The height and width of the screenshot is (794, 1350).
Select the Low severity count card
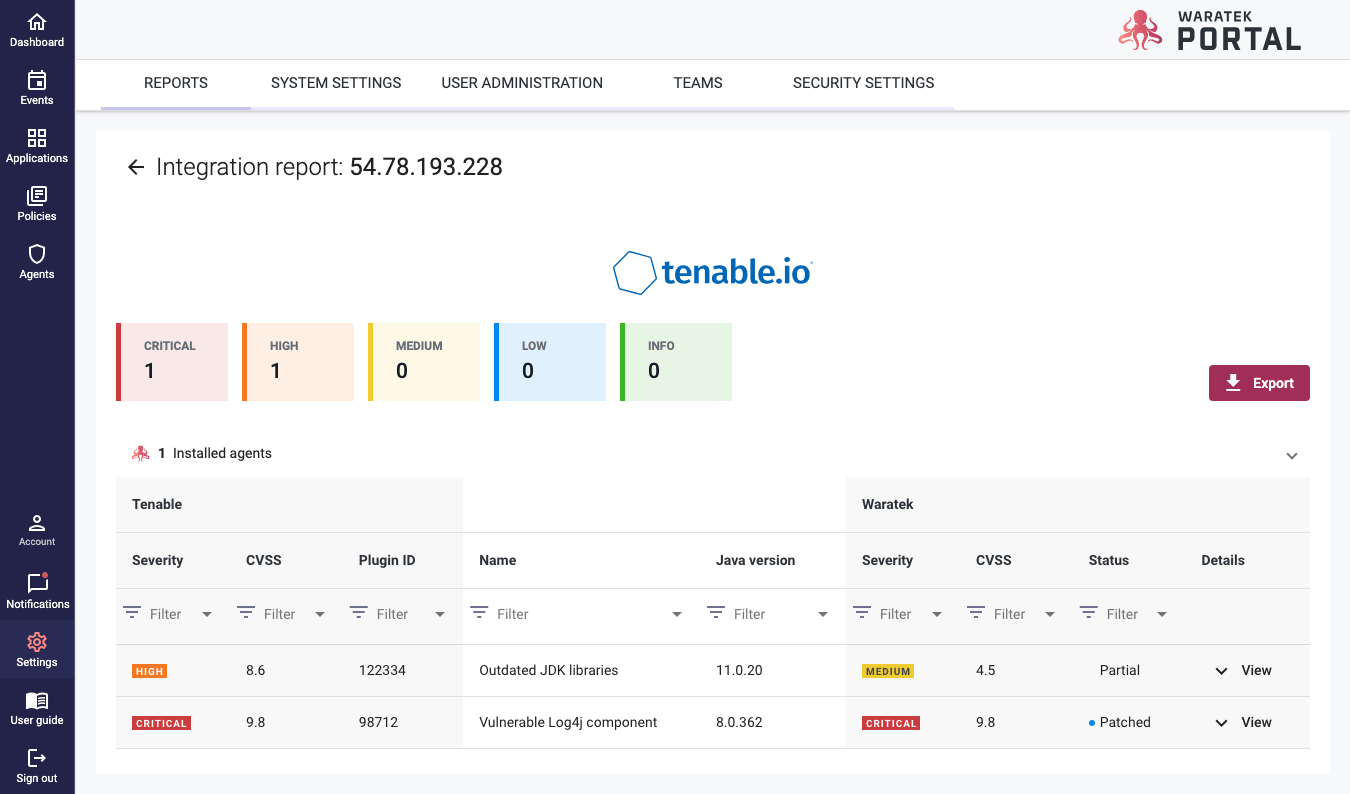550,362
